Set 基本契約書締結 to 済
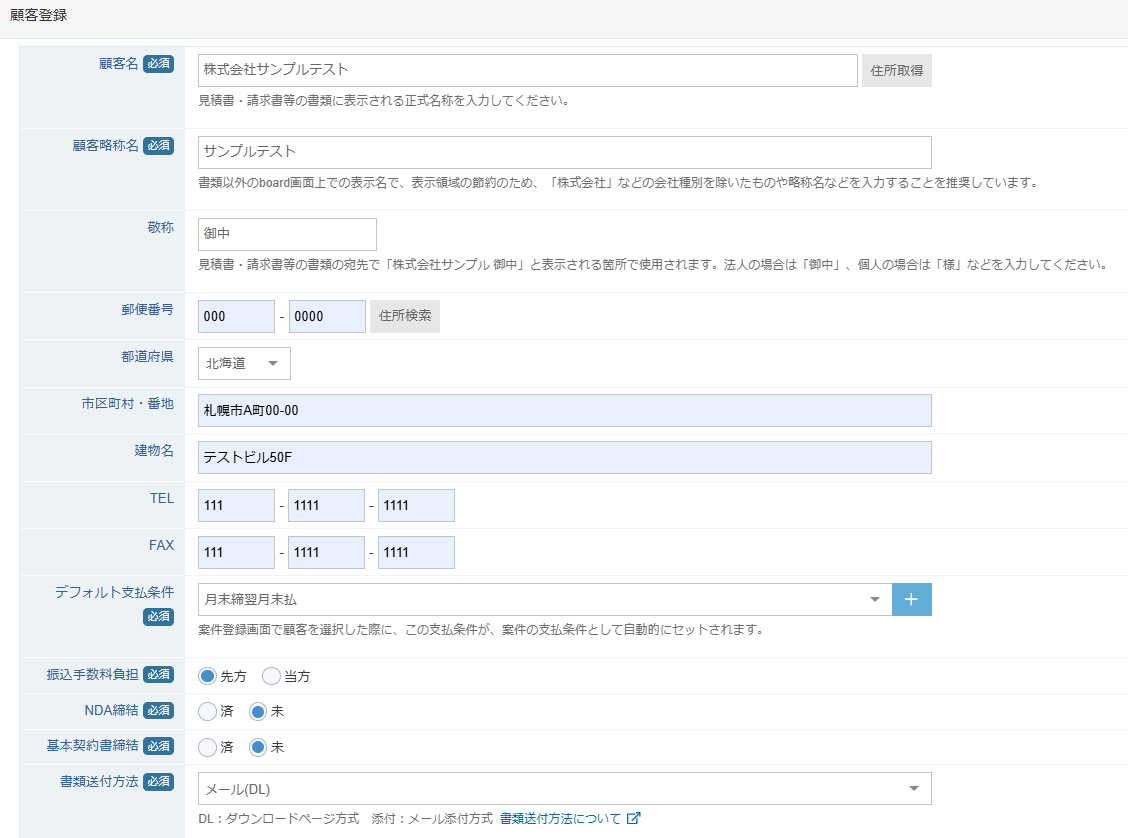 [x=208, y=747]
